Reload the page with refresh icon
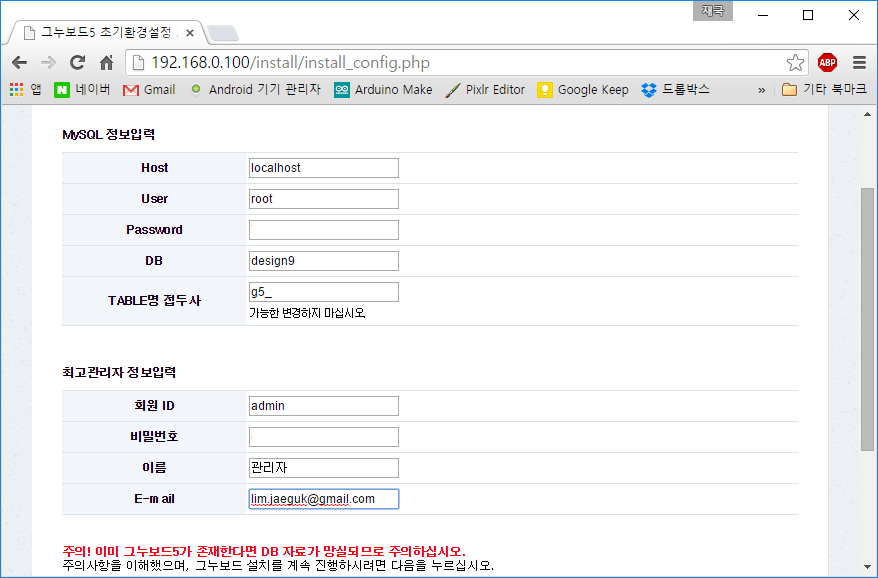Viewport: 878px width, 578px height. (x=77, y=62)
